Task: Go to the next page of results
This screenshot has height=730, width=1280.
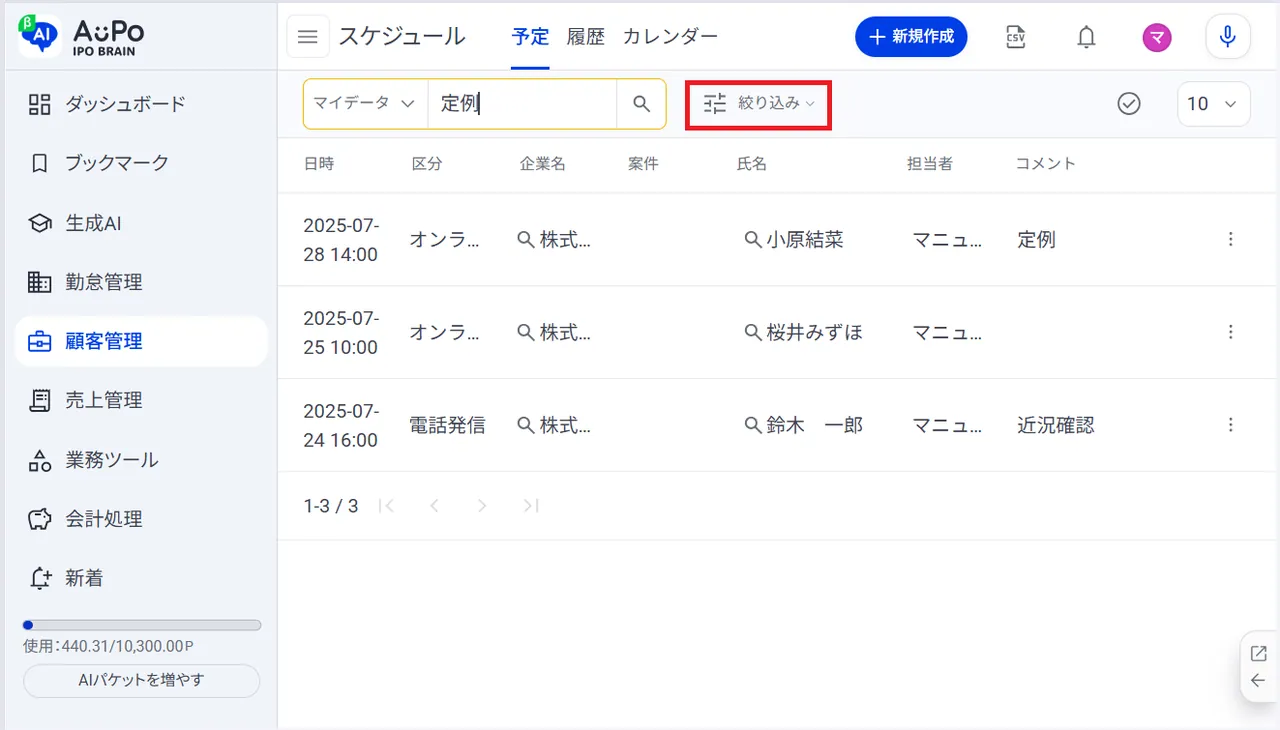Action: tap(482, 506)
